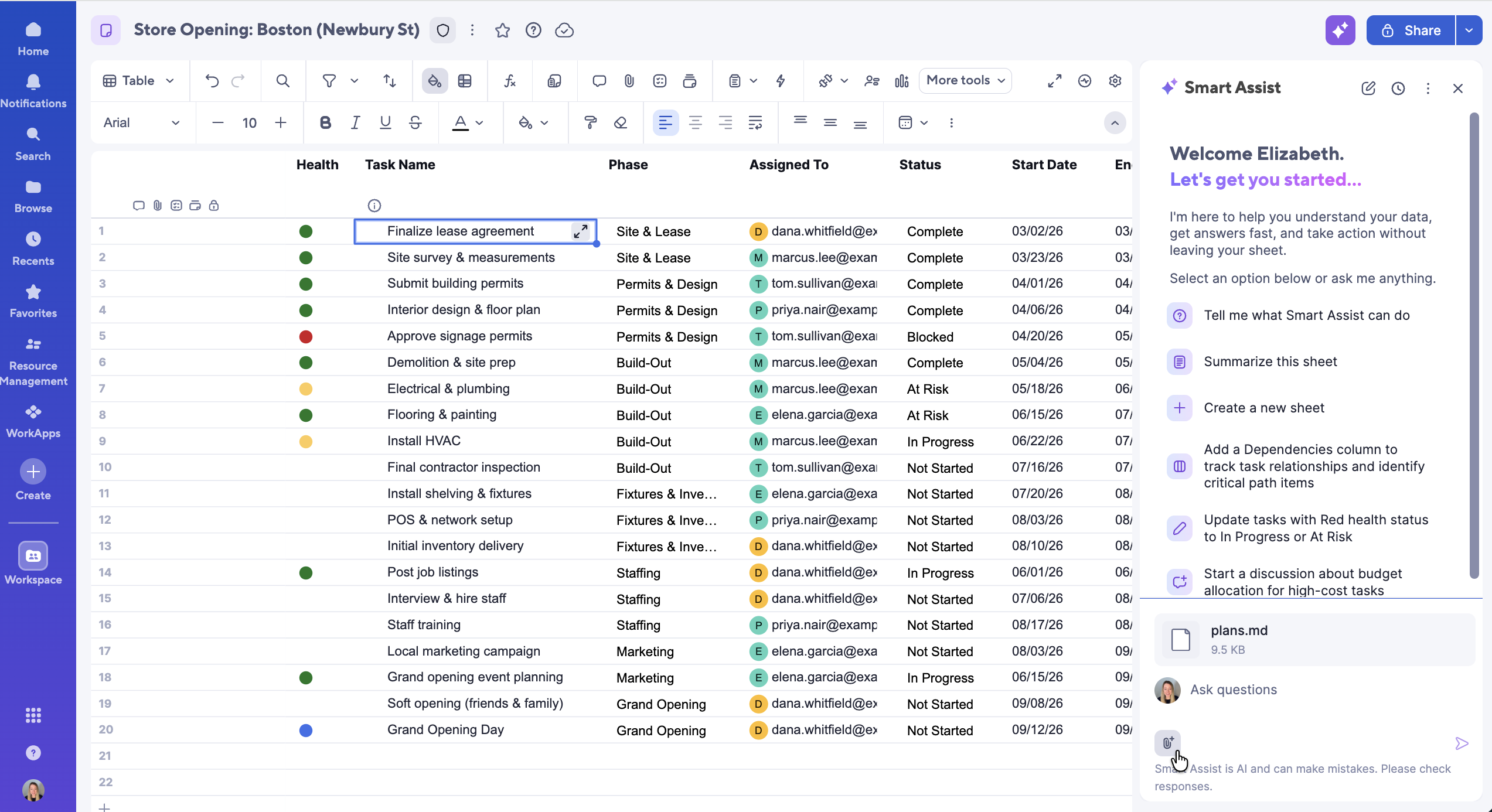Viewport: 1492px width, 812px height.
Task: Attach a file in Smart Assist
Action: pyautogui.click(x=1168, y=743)
